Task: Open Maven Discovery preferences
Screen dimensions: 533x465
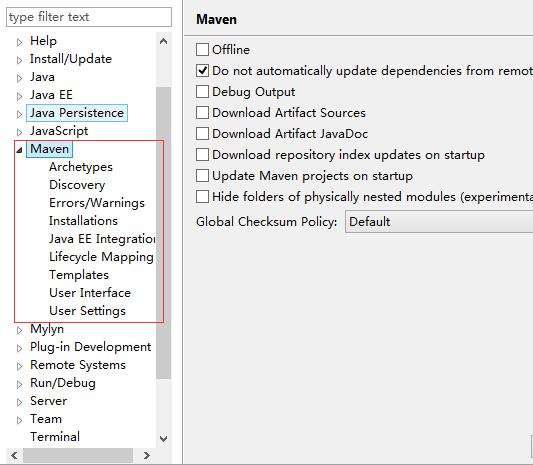Action: pyautogui.click(x=77, y=185)
